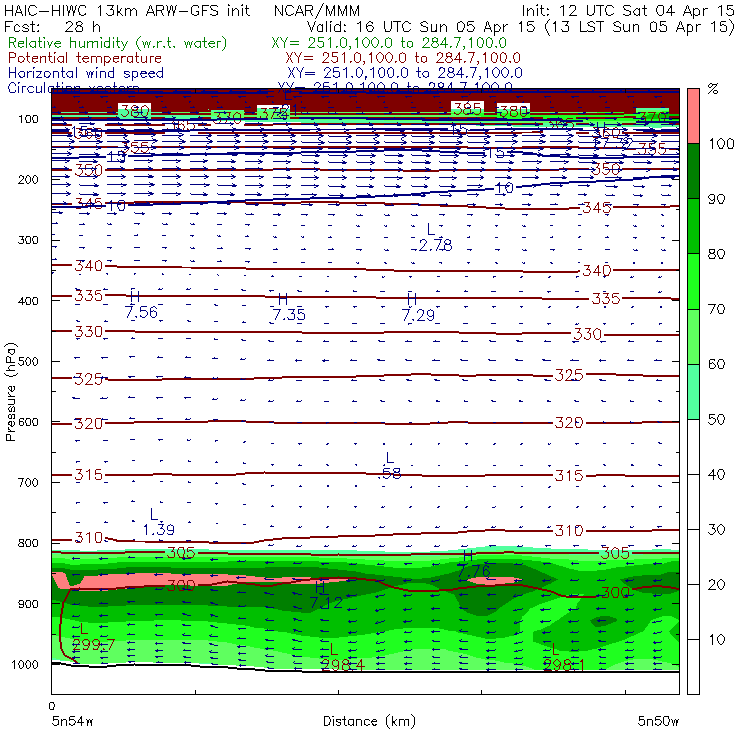740x740 pixels.
Task: Click the 'Pressure (hPa)' axis title
Action: (10, 392)
